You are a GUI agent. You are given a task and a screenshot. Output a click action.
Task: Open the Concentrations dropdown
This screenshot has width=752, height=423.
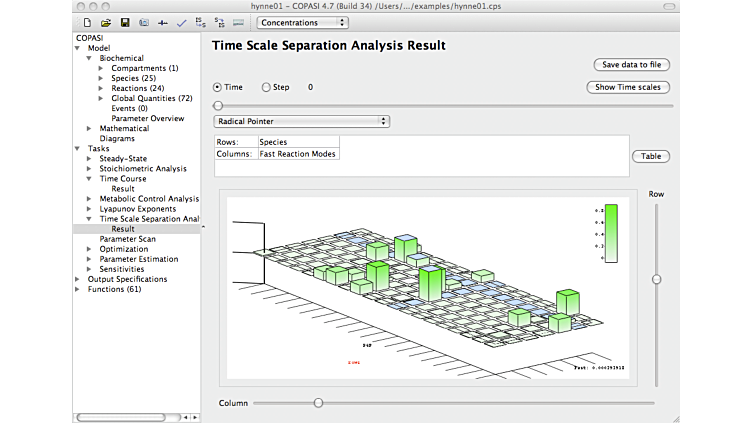302,22
